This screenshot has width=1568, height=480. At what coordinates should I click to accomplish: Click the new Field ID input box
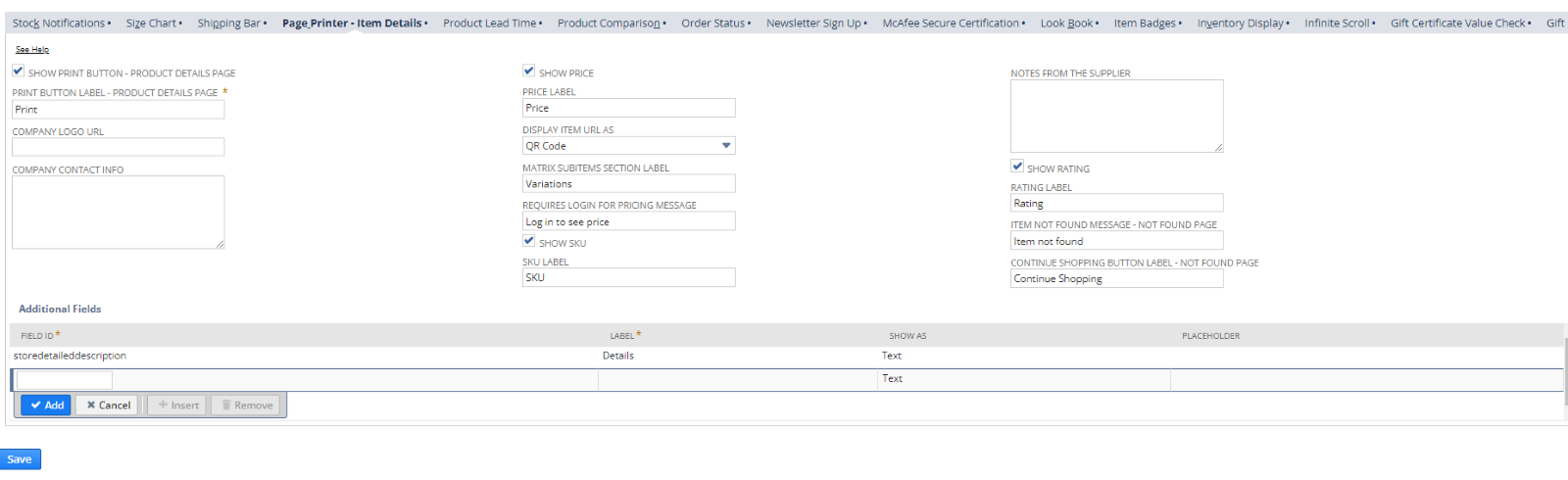pos(65,380)
